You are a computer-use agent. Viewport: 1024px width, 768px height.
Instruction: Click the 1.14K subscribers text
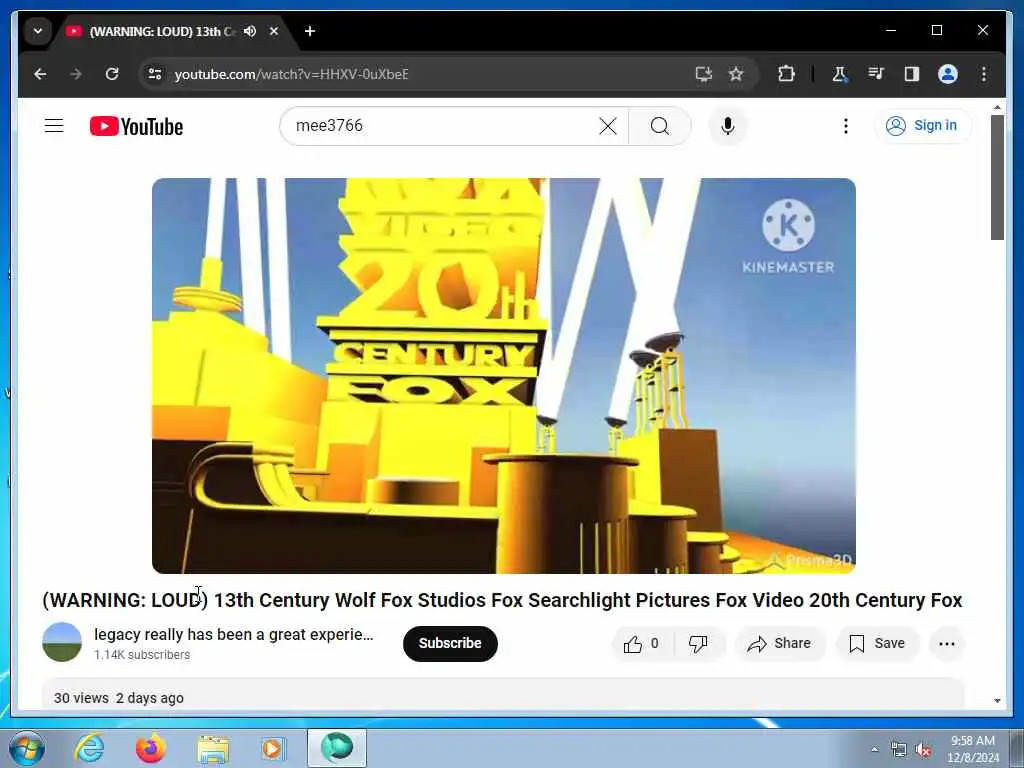tap(142, 654)
